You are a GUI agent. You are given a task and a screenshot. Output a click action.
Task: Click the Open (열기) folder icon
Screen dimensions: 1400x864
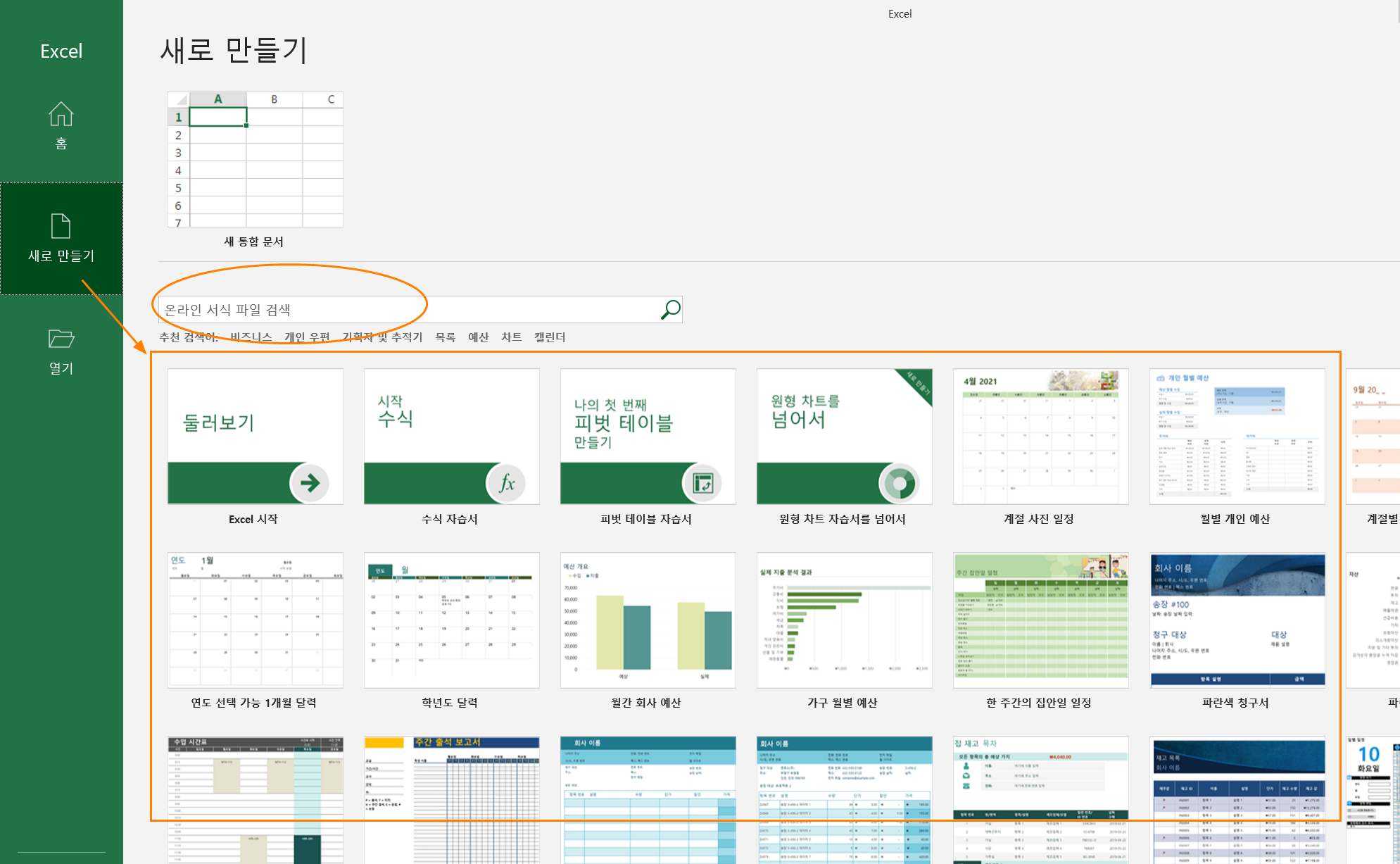tap(61, 339)
